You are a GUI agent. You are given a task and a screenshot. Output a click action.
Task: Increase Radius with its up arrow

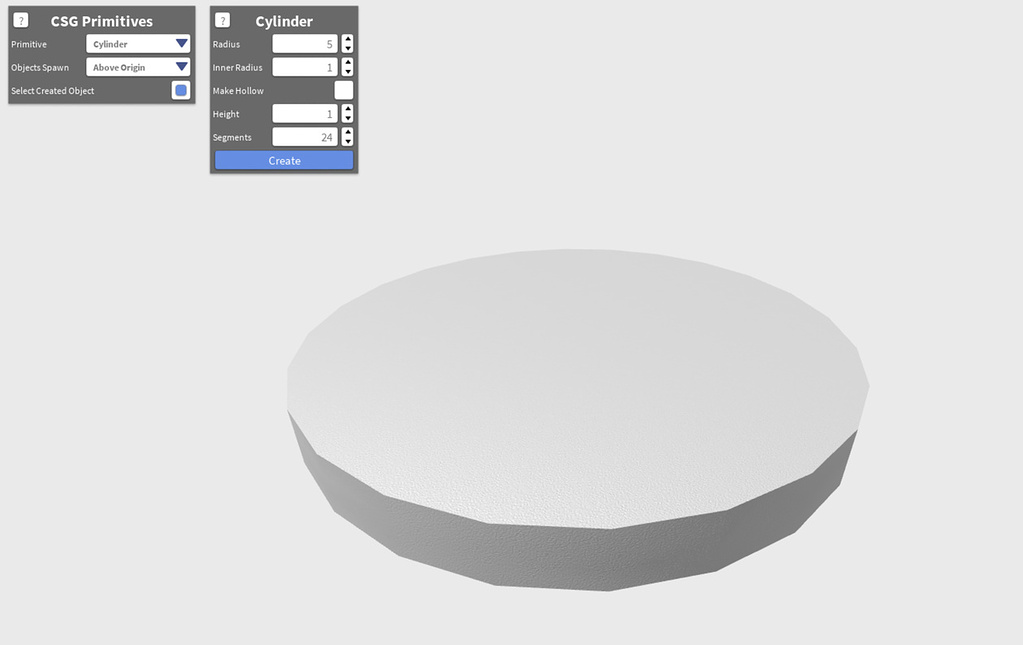tap(347, 39)
